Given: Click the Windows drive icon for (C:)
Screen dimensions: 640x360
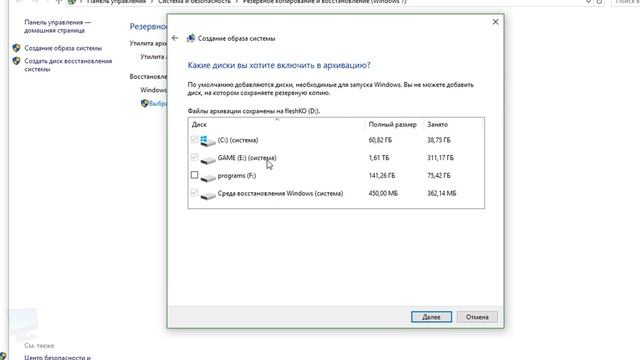Looking at the screenshot, I should click(208, 141).
